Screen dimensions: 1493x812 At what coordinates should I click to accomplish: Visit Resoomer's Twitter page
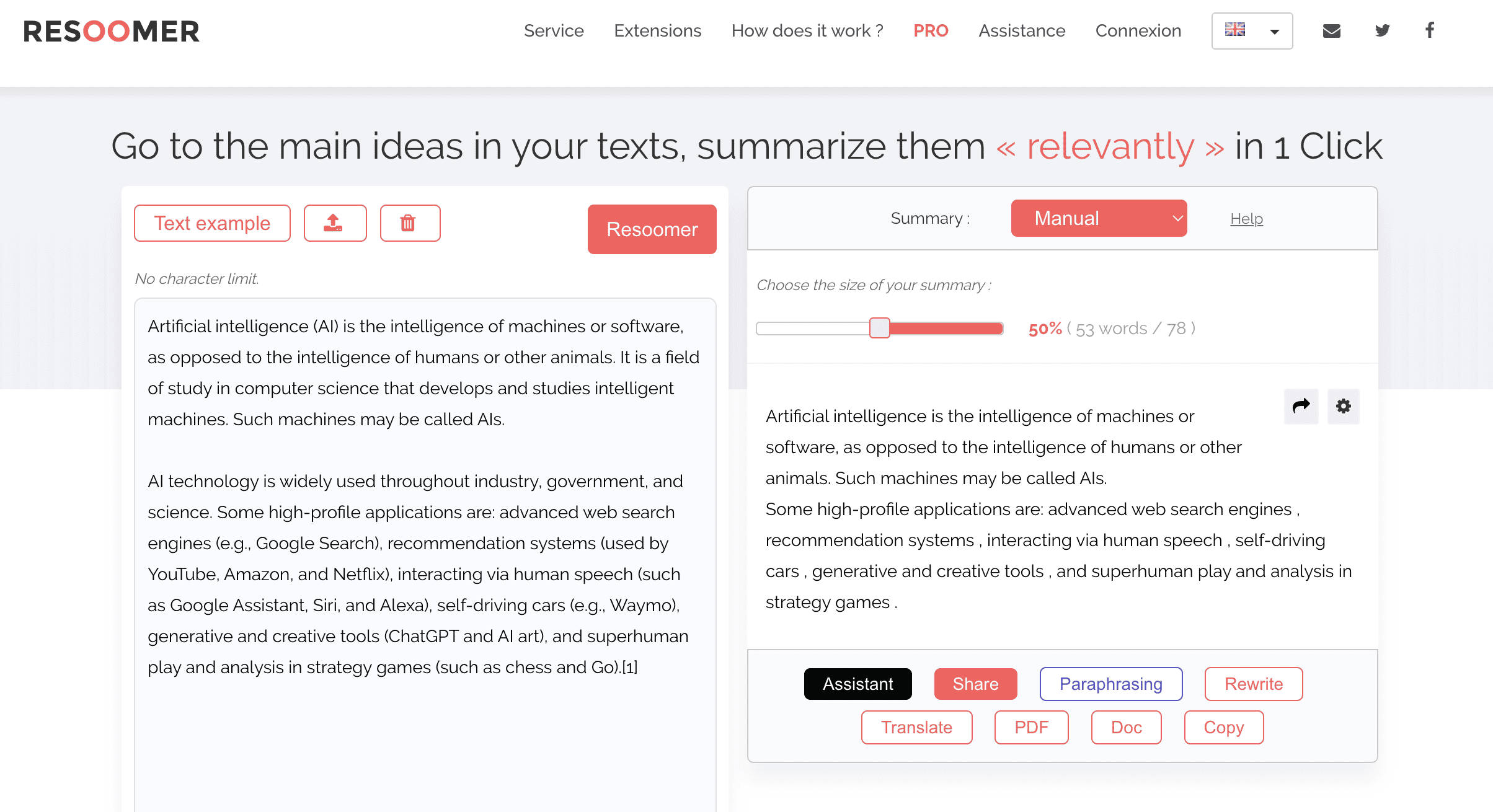(1382, 30)
